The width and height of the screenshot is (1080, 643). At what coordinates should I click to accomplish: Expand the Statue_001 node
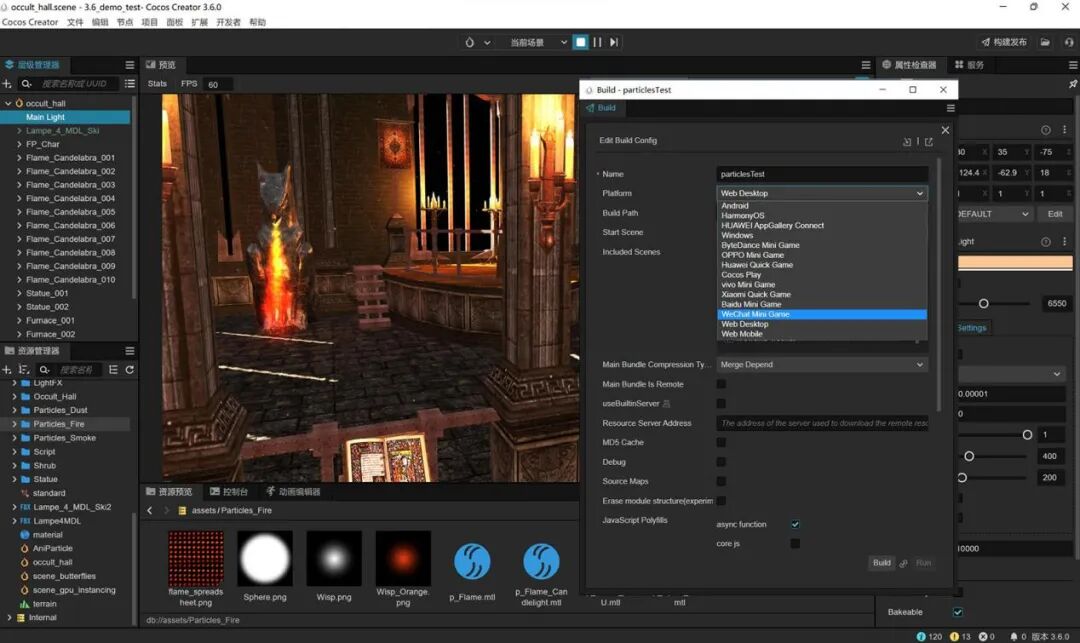tap(19, 293)
